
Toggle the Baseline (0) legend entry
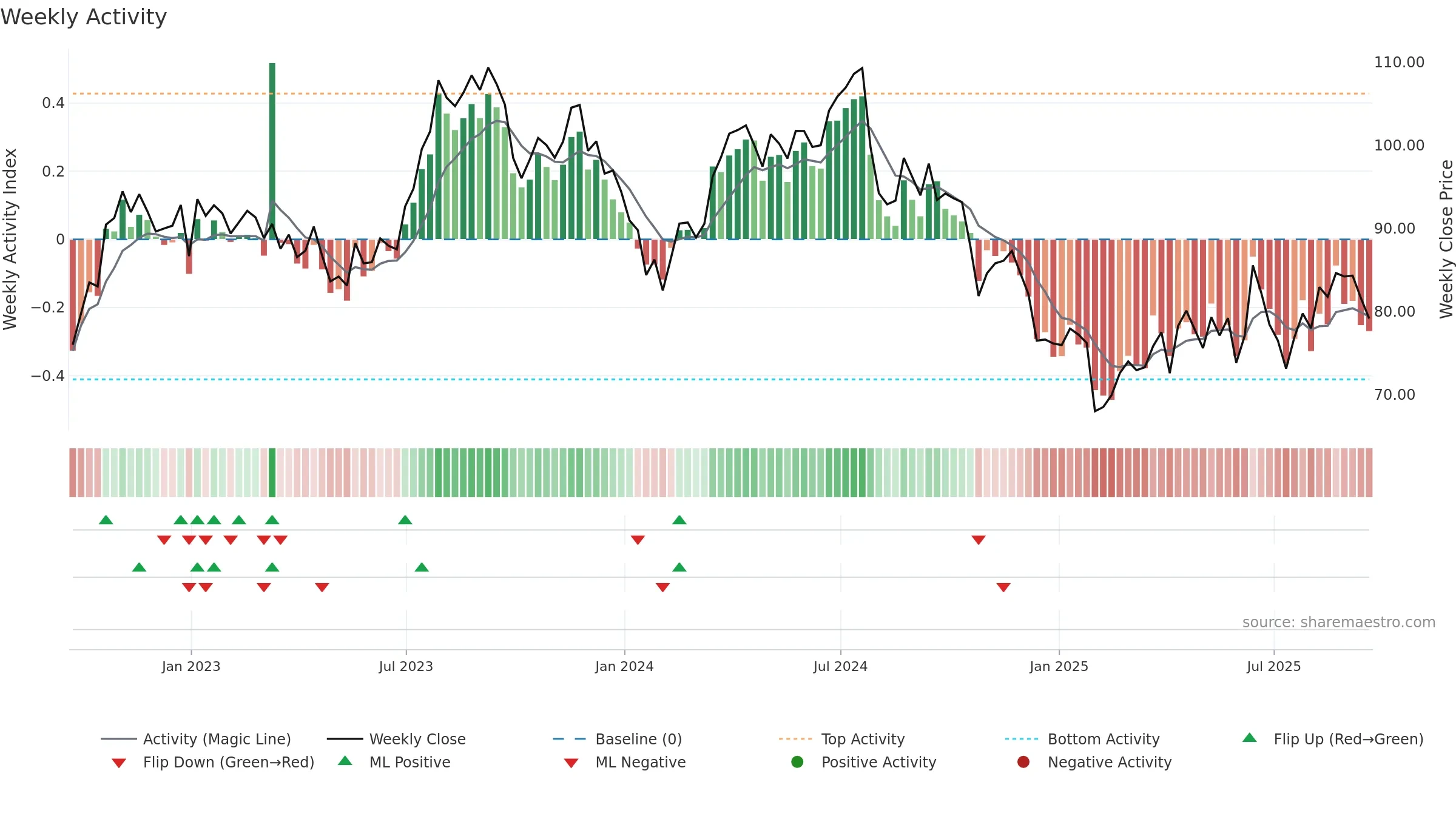(618, 739)
